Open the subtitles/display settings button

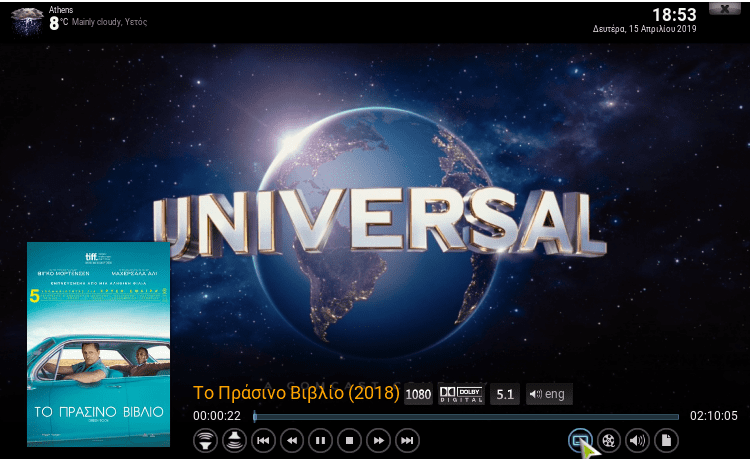[580, 440]
